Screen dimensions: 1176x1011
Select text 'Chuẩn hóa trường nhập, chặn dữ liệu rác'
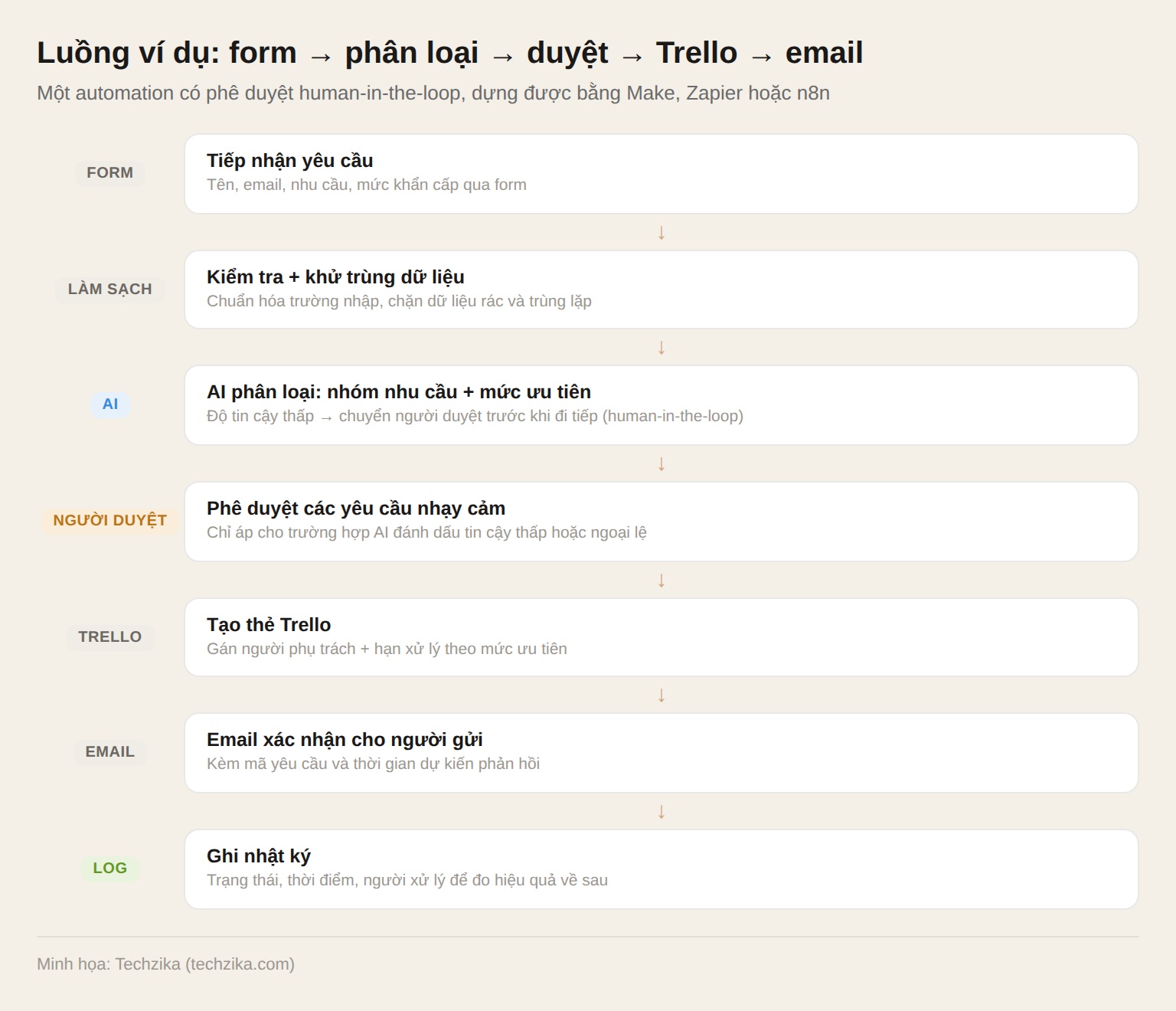coord(354,301)
